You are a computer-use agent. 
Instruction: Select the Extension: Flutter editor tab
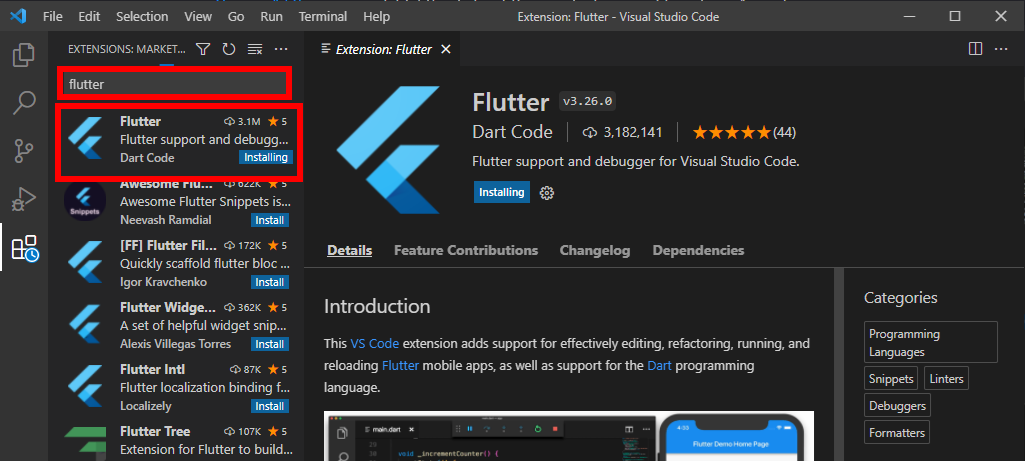[382, 50]
